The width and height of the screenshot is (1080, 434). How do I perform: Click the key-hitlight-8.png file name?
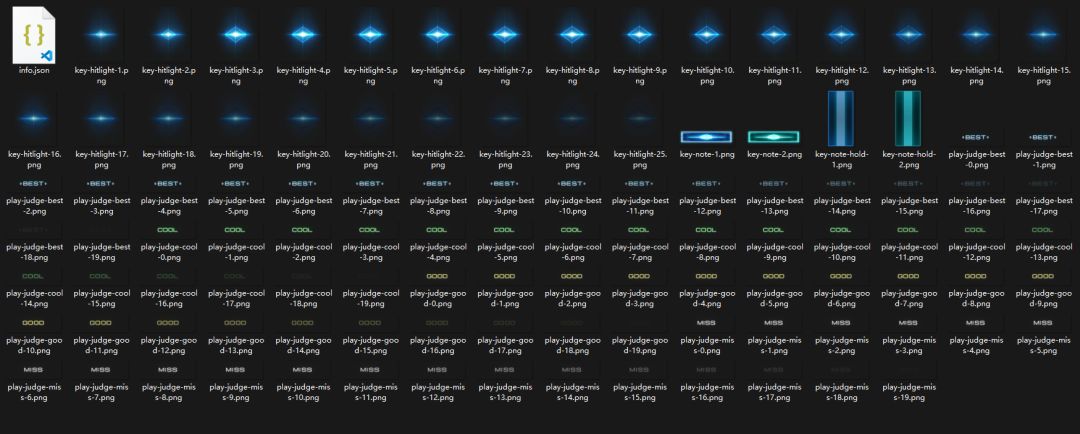(x=572, y=76)
